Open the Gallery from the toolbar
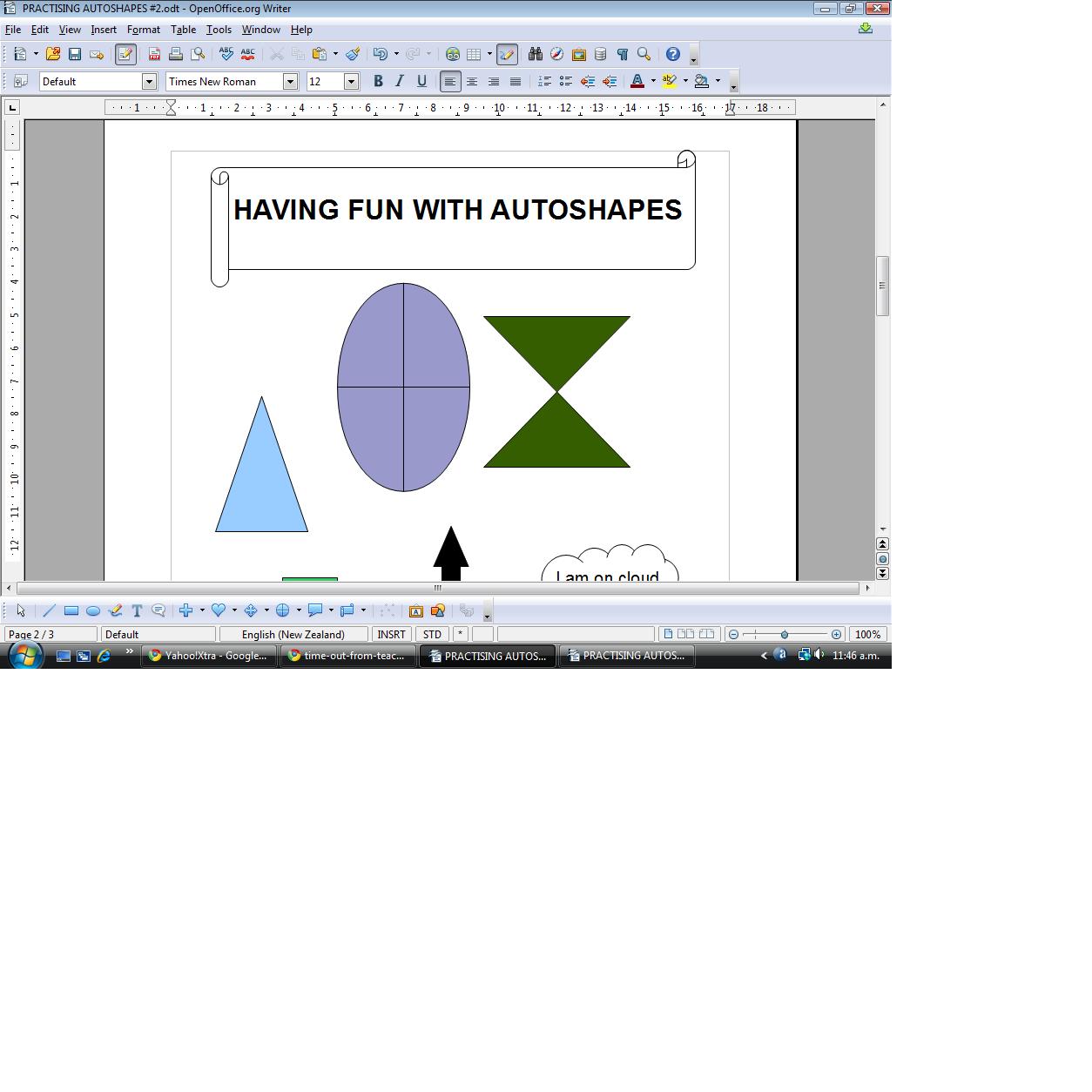Viewport: 1092px width, 1092px height. [579, 54]
